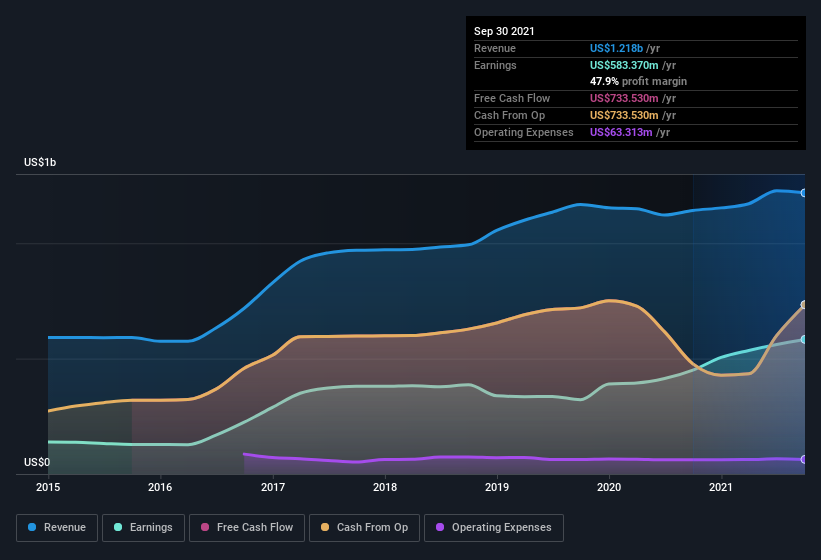
Task: Click the Cash From Op label in tooltip
Action: [509, 115]
